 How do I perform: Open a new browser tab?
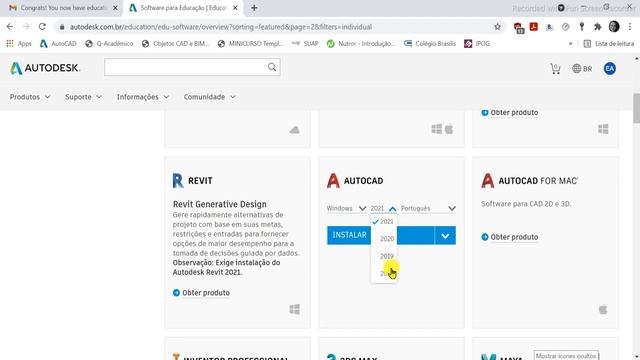[254, 8]
